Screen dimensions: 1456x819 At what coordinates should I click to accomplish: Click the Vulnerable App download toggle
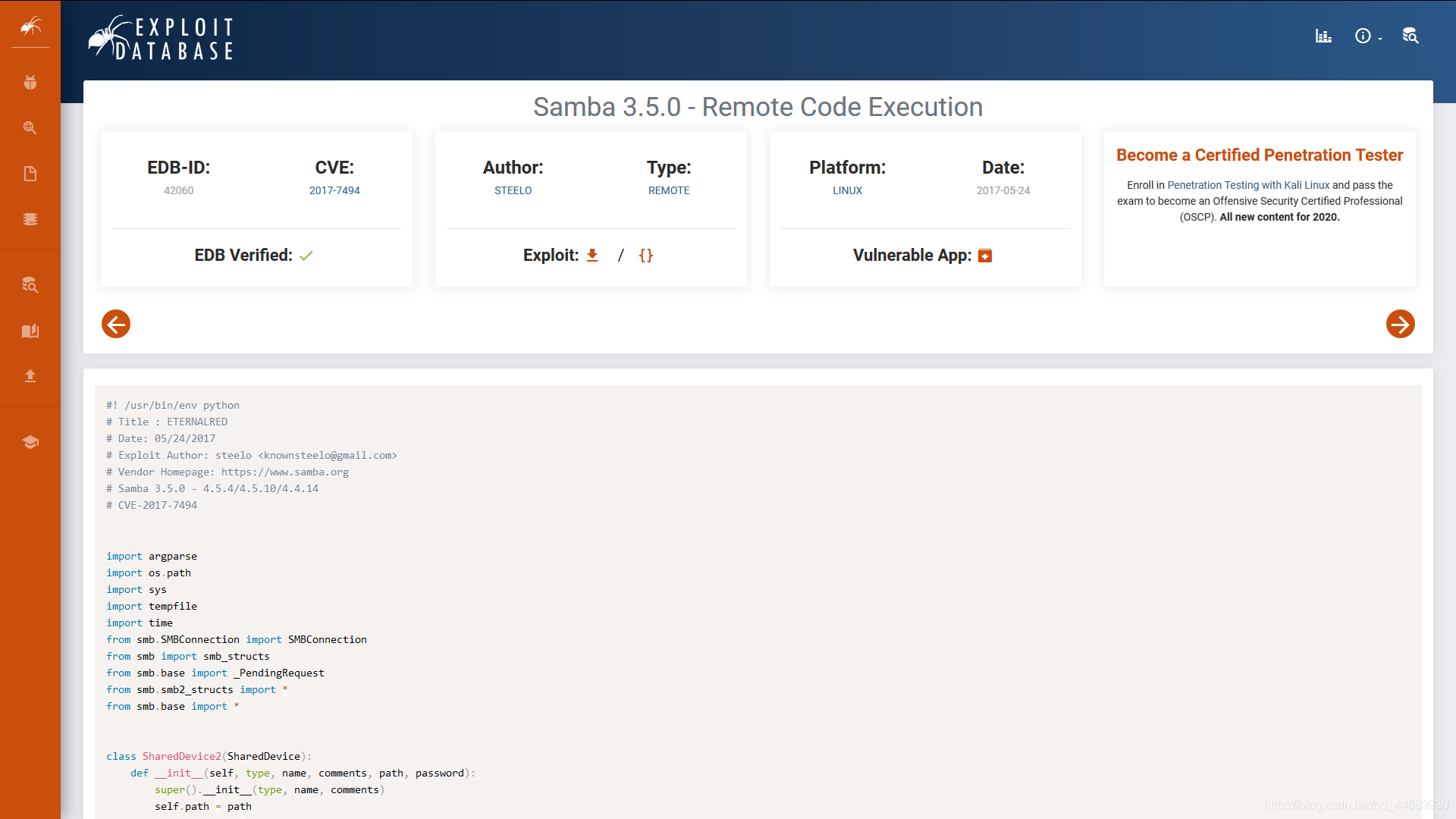pos(985,255)
